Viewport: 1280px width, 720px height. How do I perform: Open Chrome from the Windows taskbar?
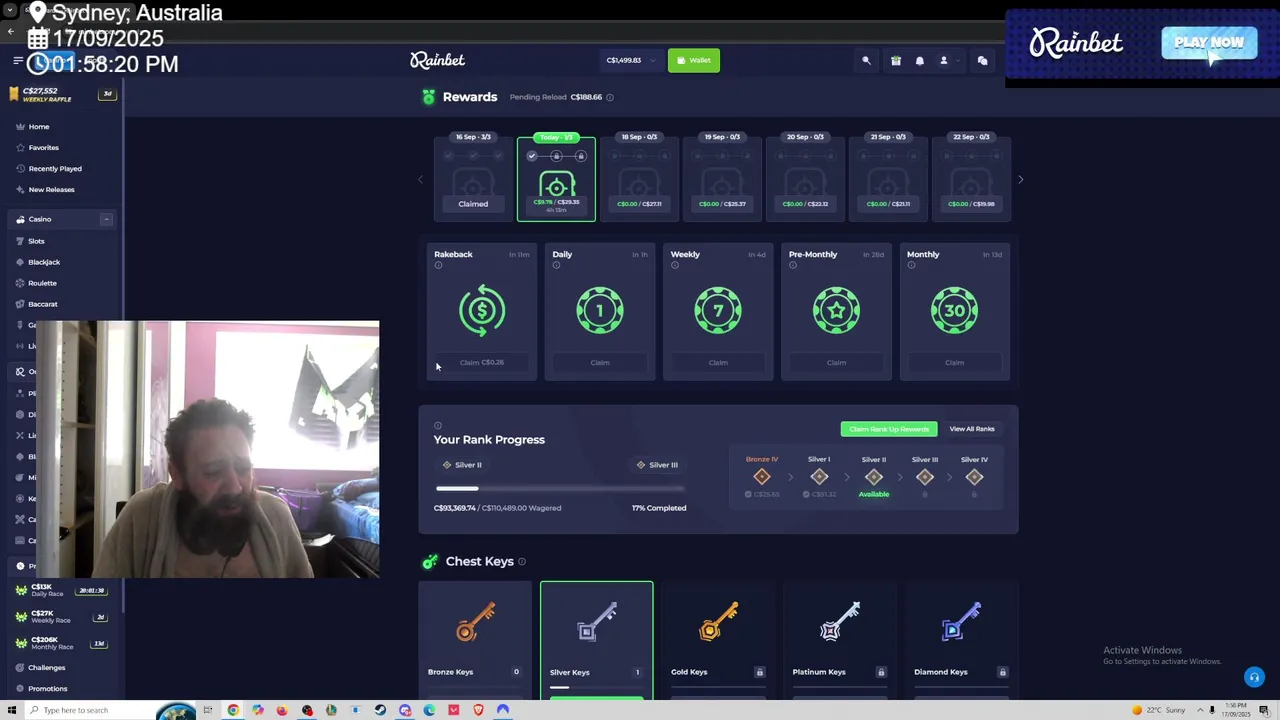(233, 710)
